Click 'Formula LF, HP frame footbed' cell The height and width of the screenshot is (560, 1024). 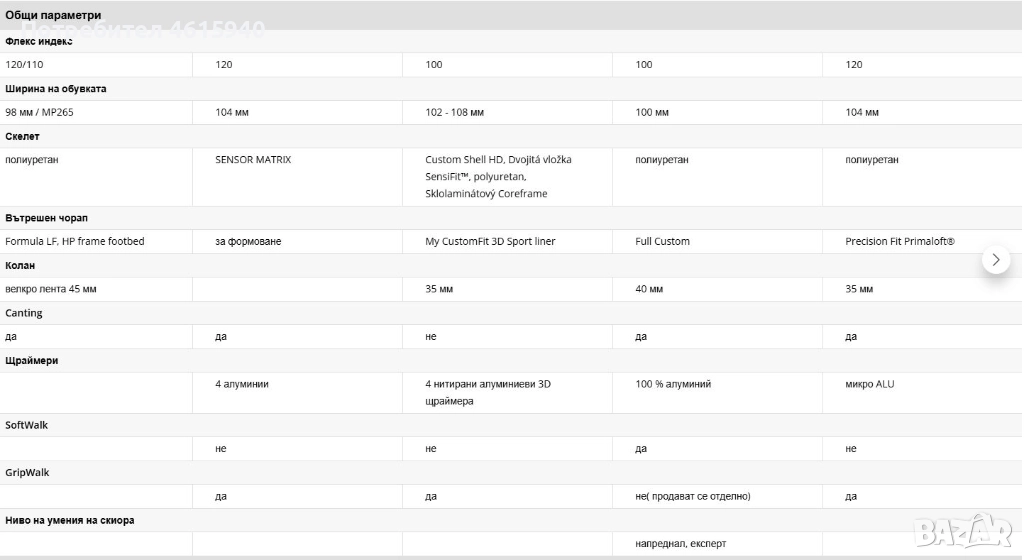75,242
